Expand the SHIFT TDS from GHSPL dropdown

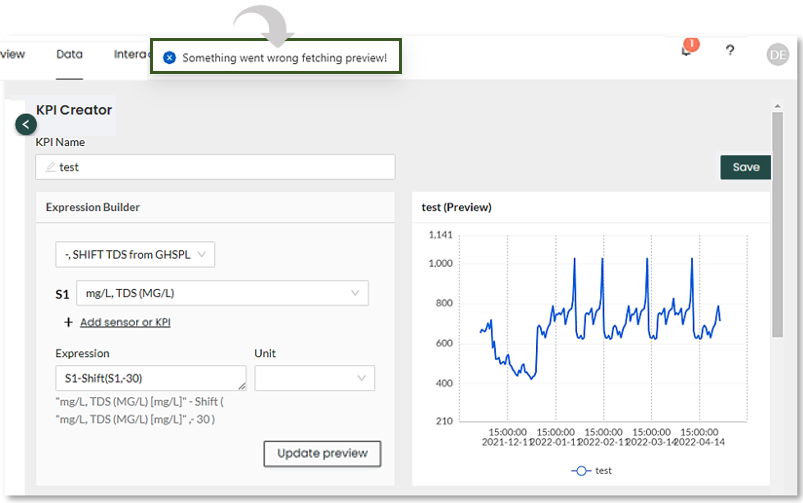pos(135,255)
